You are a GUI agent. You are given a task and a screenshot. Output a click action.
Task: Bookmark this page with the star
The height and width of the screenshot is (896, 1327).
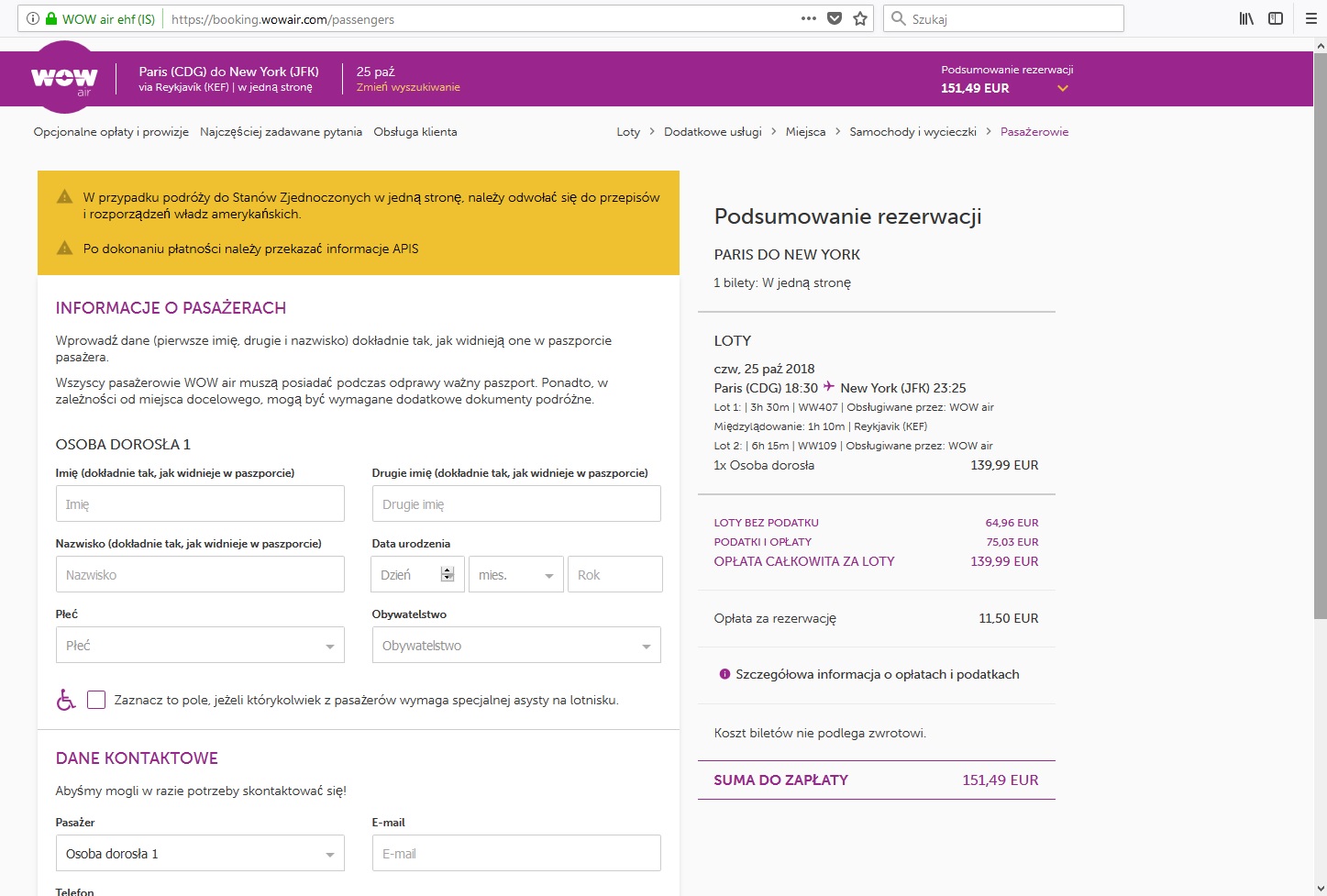[860, 18]
